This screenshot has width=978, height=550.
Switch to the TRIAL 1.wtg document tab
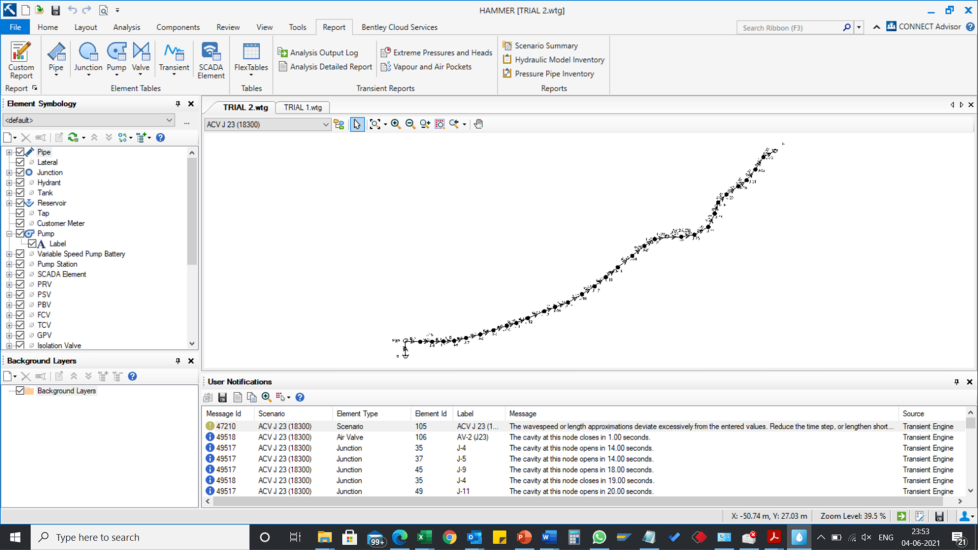303,107
